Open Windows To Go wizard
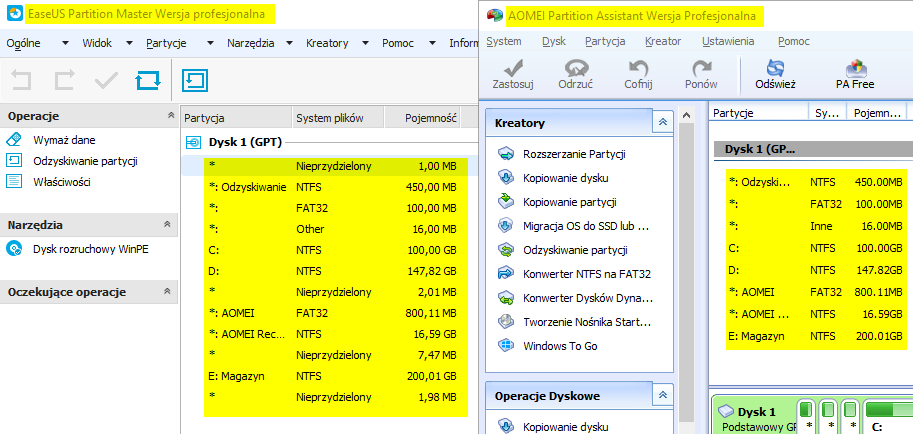The width and height of the screenshot is (913, 434). pos(561,346)
